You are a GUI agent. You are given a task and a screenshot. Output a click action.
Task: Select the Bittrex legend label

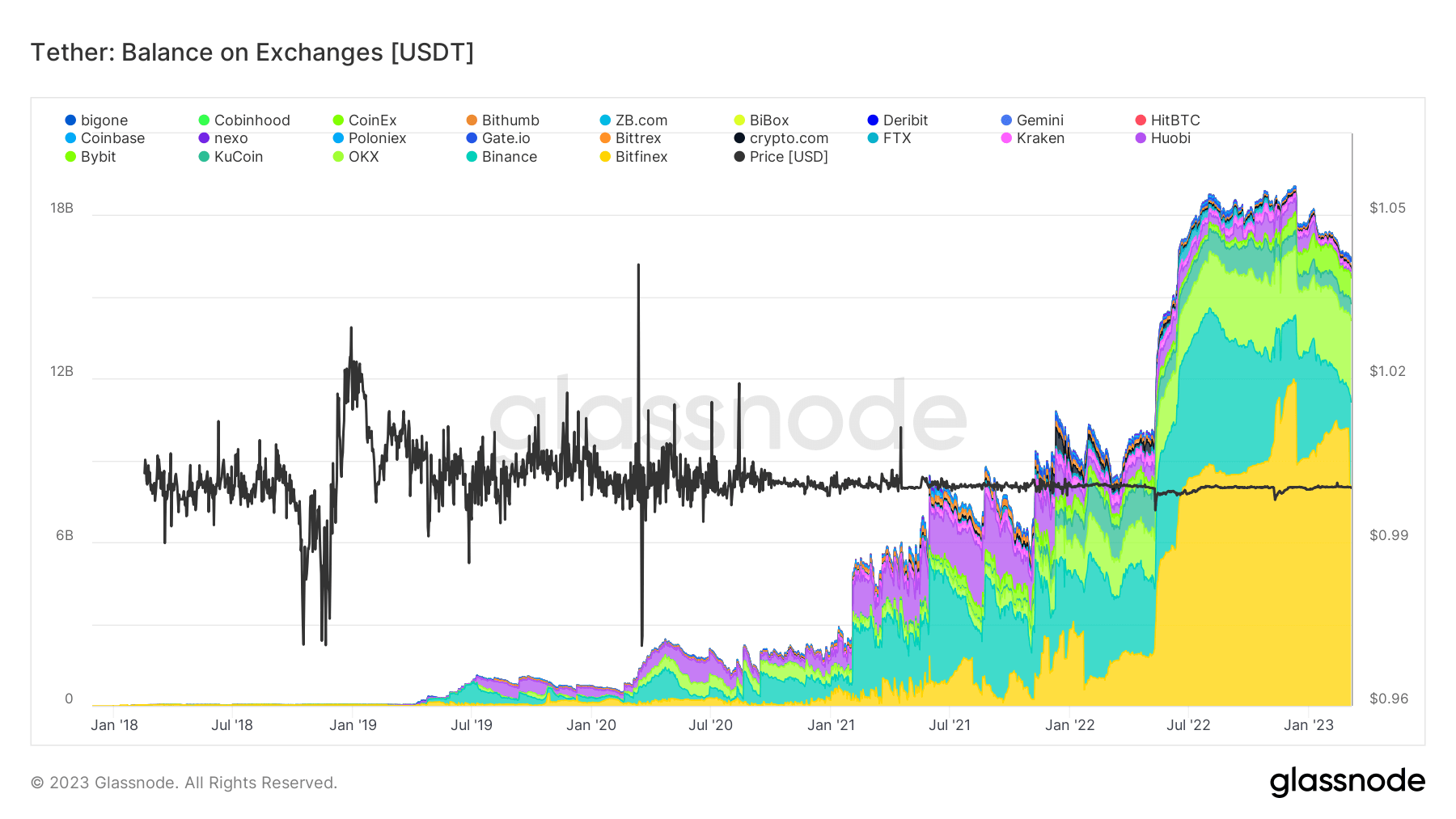[x=638, y=138]
